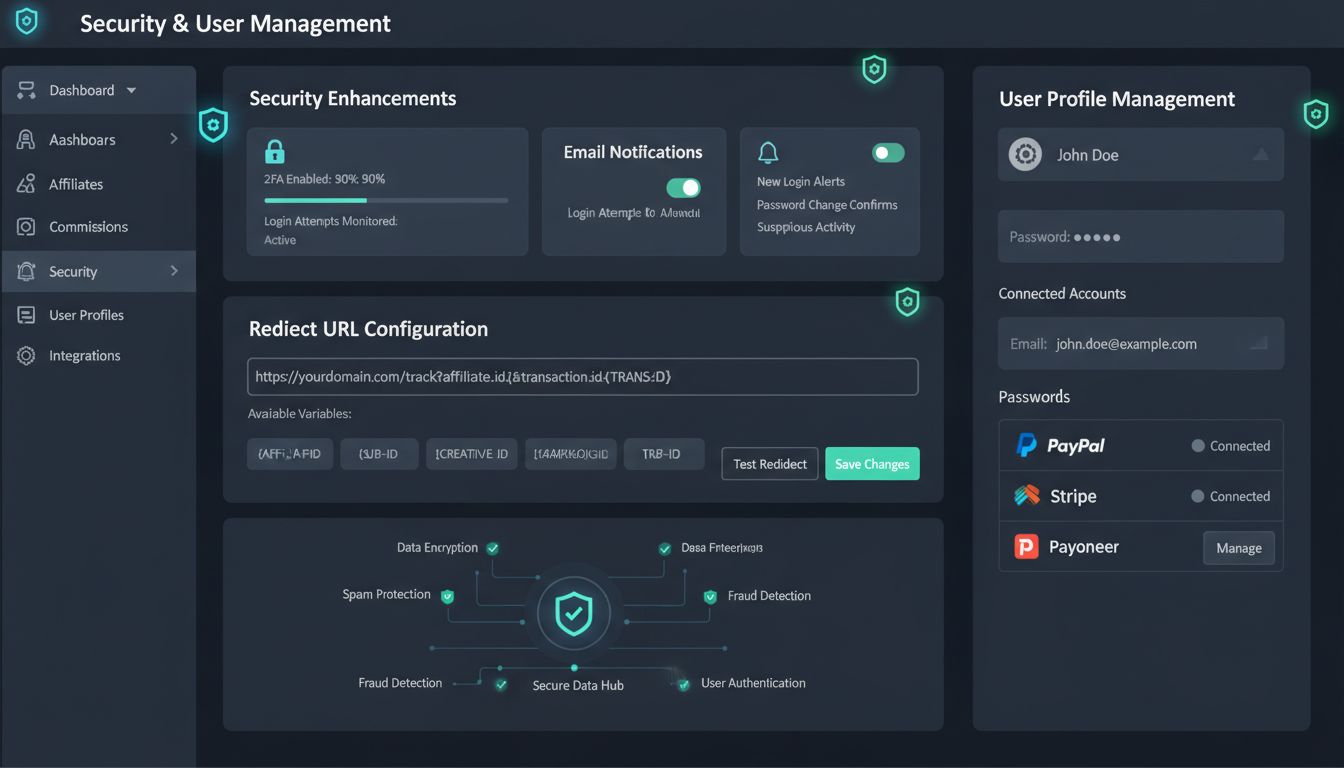This screenshot has width=1344, height=768.
Task: Toggle the Email Notifications switch
Action: coord(683,188)
